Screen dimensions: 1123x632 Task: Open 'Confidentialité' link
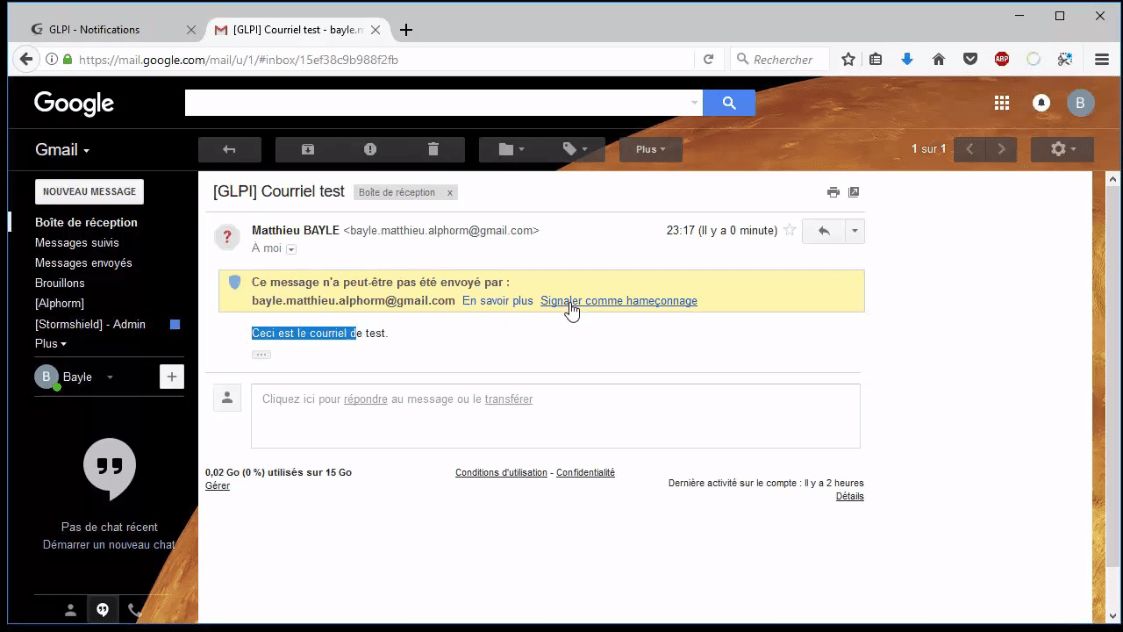(585, 473)
